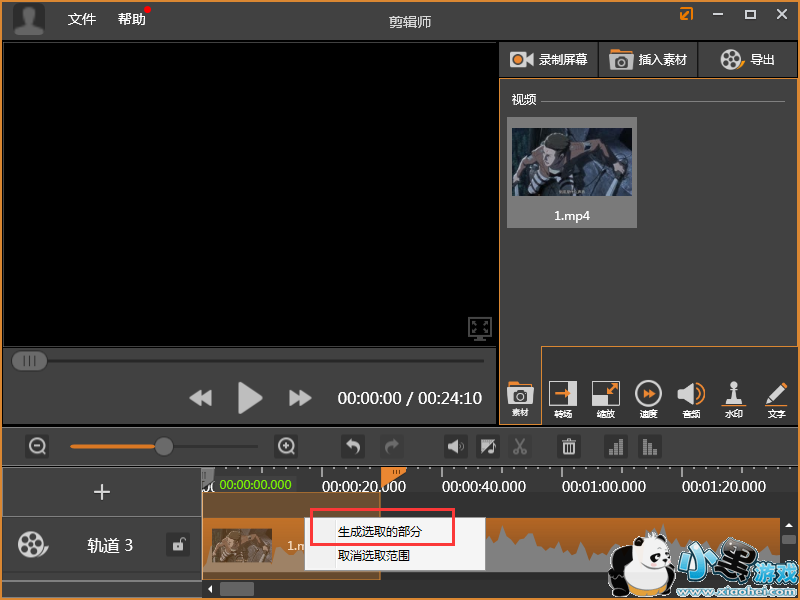Click the timeline zoom slider handle

(x=164, y=446)
